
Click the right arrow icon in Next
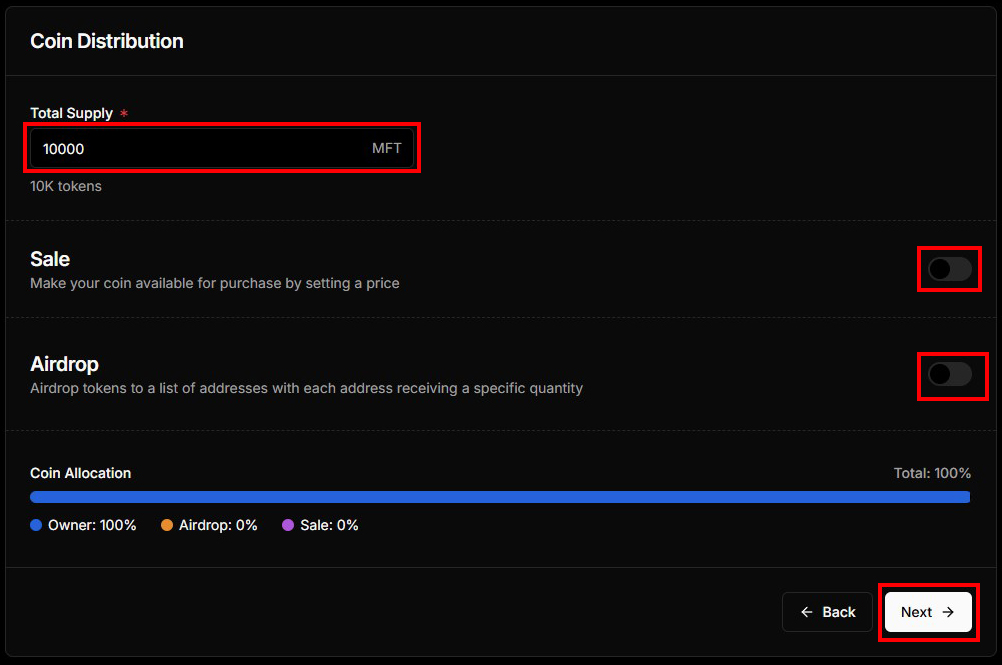(948, 612)
